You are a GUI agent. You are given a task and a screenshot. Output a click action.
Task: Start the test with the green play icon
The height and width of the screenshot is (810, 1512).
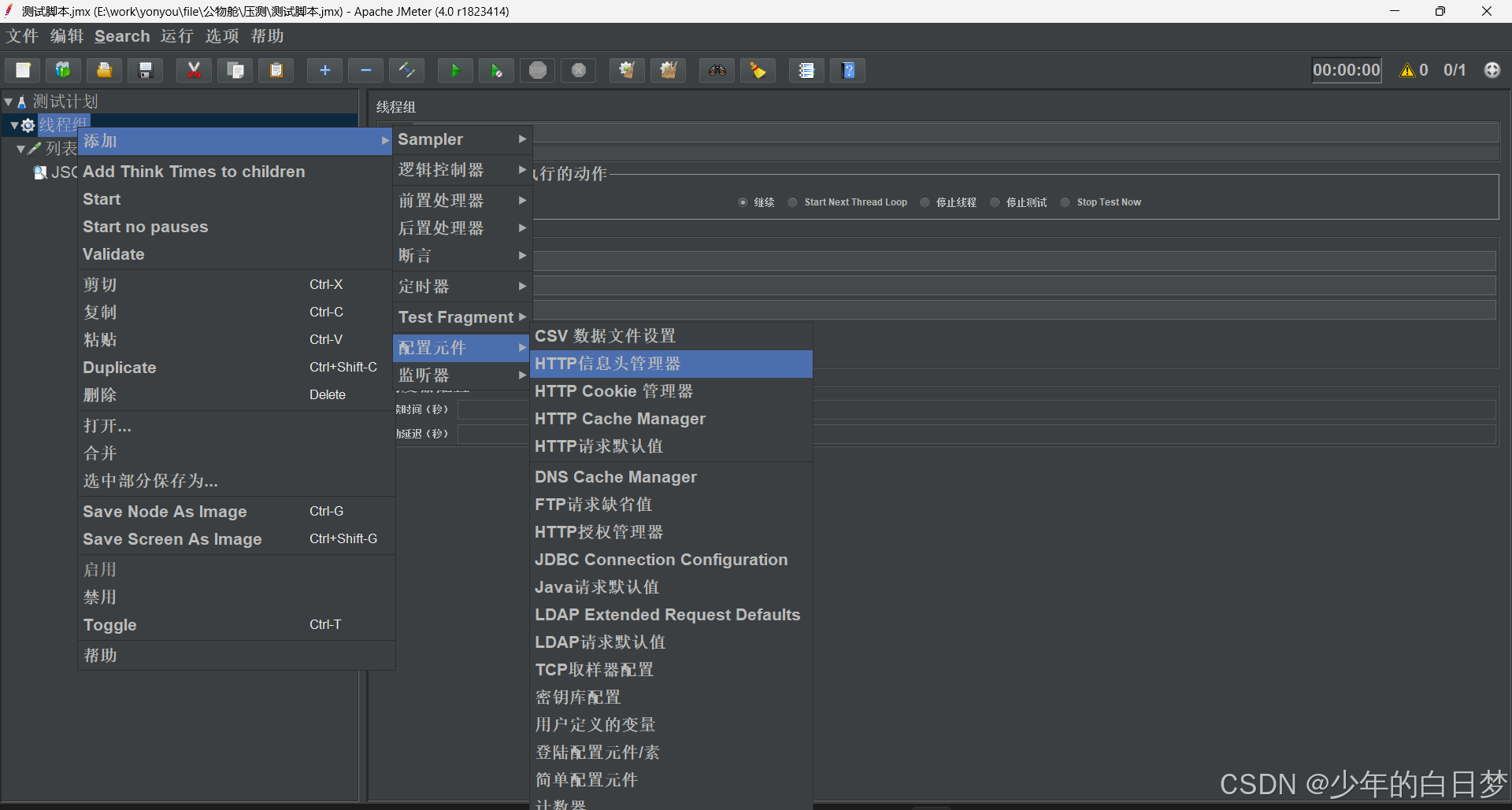[x=455, y=70]
